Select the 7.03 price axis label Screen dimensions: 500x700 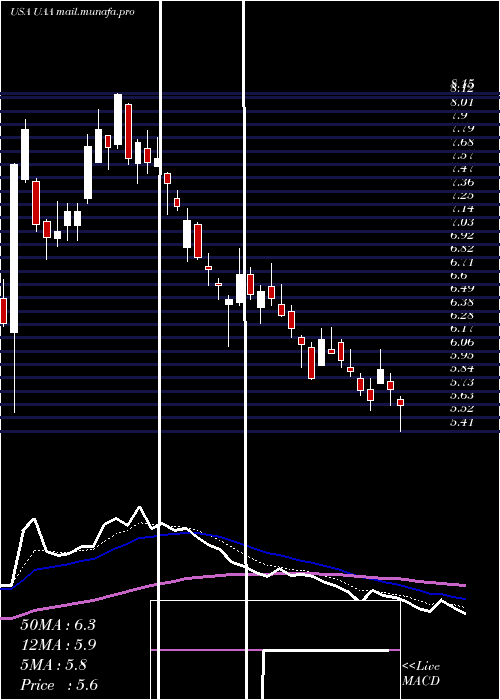[x=462, y=222]
